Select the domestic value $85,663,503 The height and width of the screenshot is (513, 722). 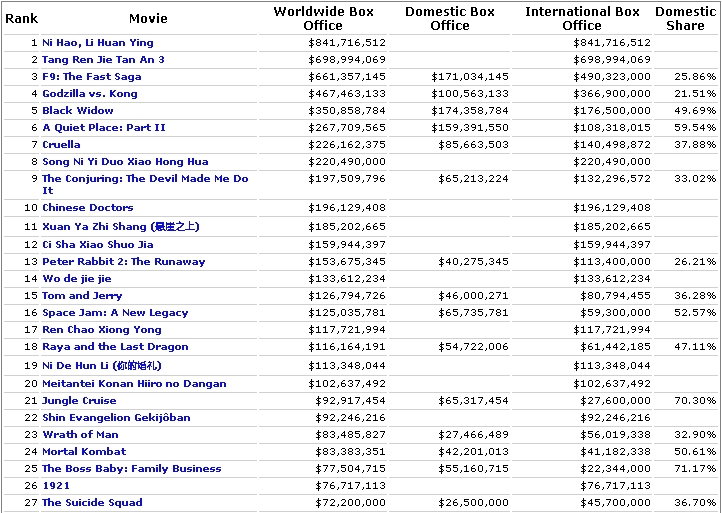click(473, 145)
